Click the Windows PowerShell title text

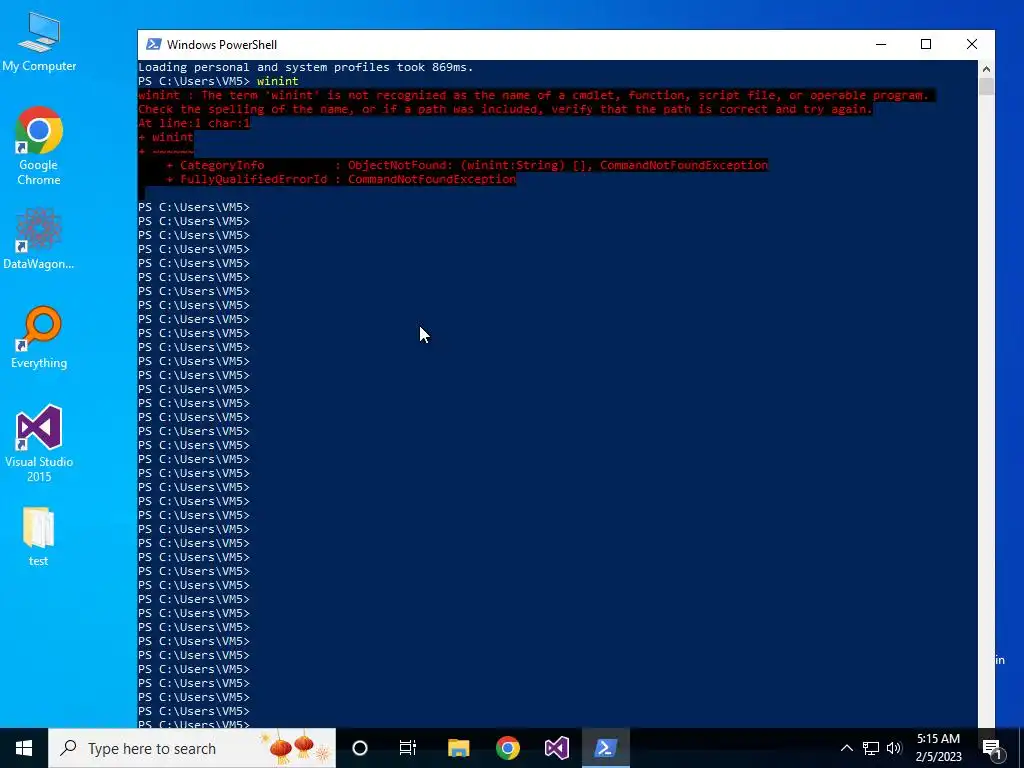coord(222,44)
